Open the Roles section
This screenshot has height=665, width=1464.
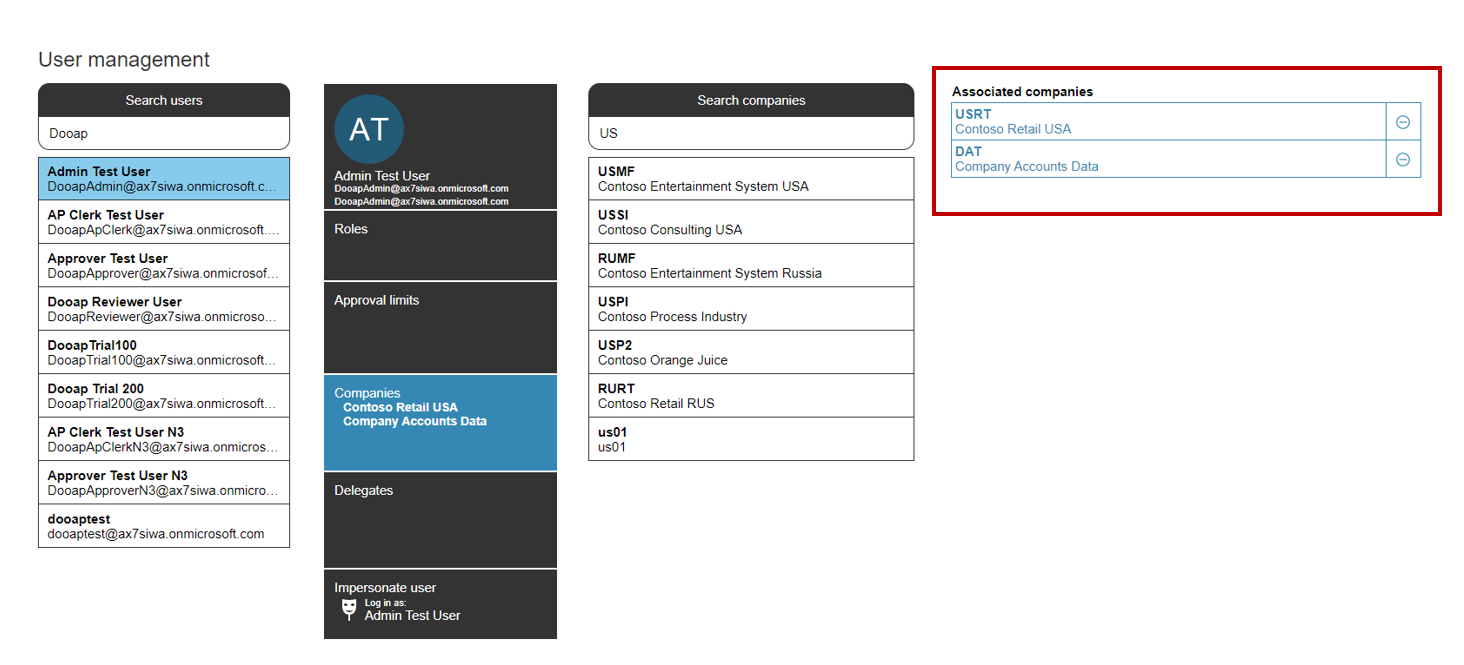pos(440,246)
